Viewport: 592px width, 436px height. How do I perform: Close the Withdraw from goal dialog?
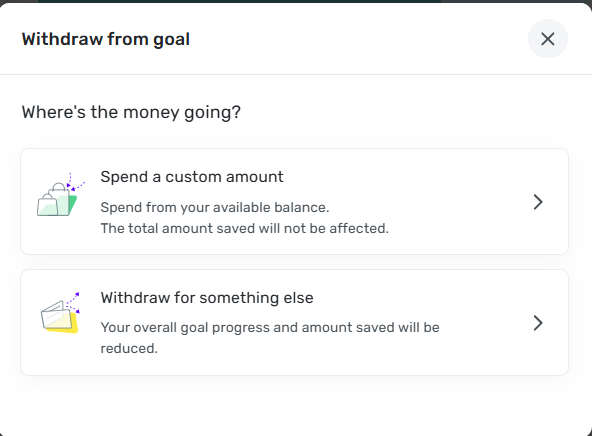click(x=547, y=39)
